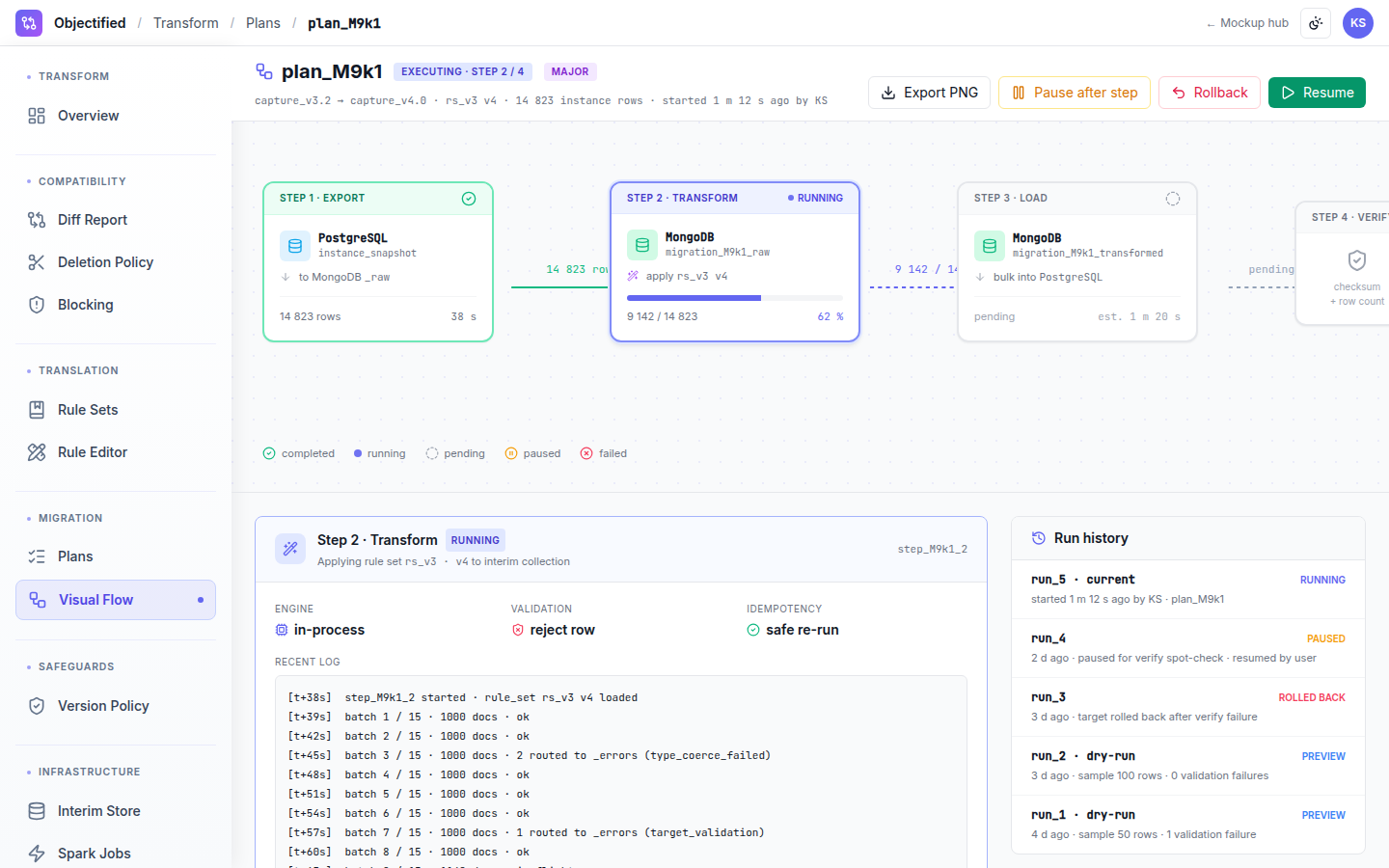Screen dimensions: 1389x868
Task: Click the flow icon beside plan_M9k1 title
Action: click(264, 71)
